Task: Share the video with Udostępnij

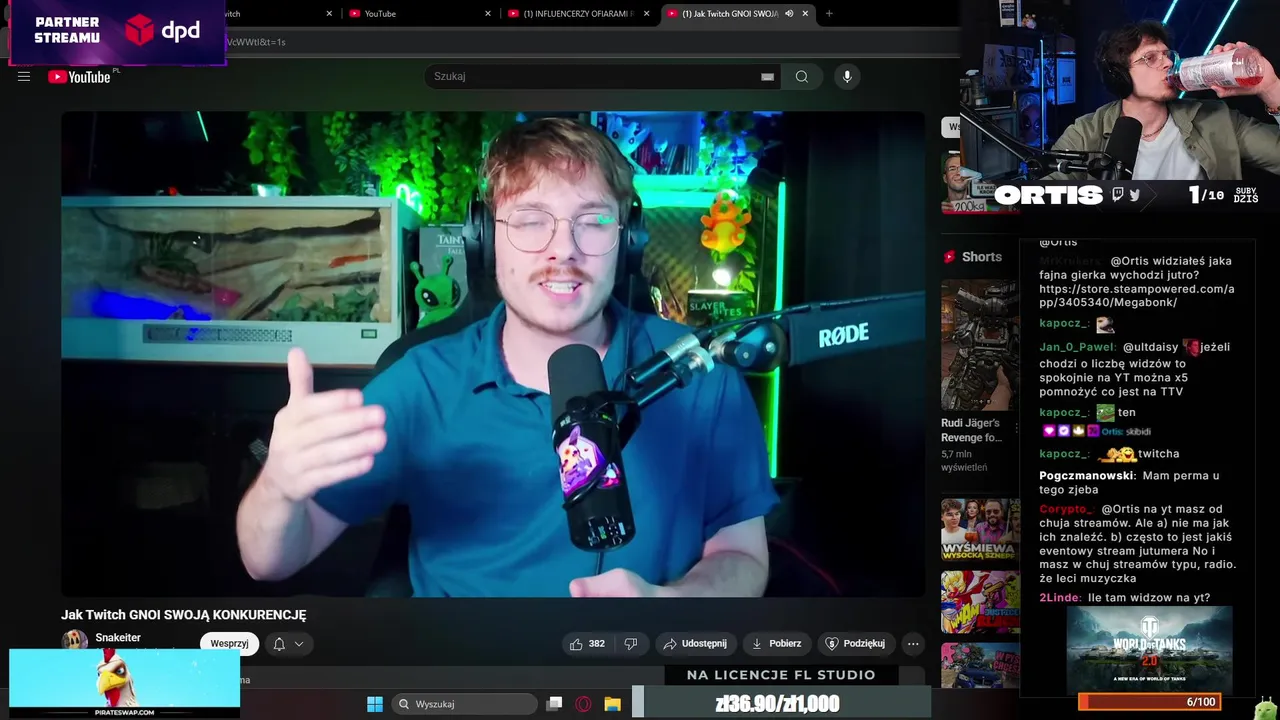Action: pos(695,644)
